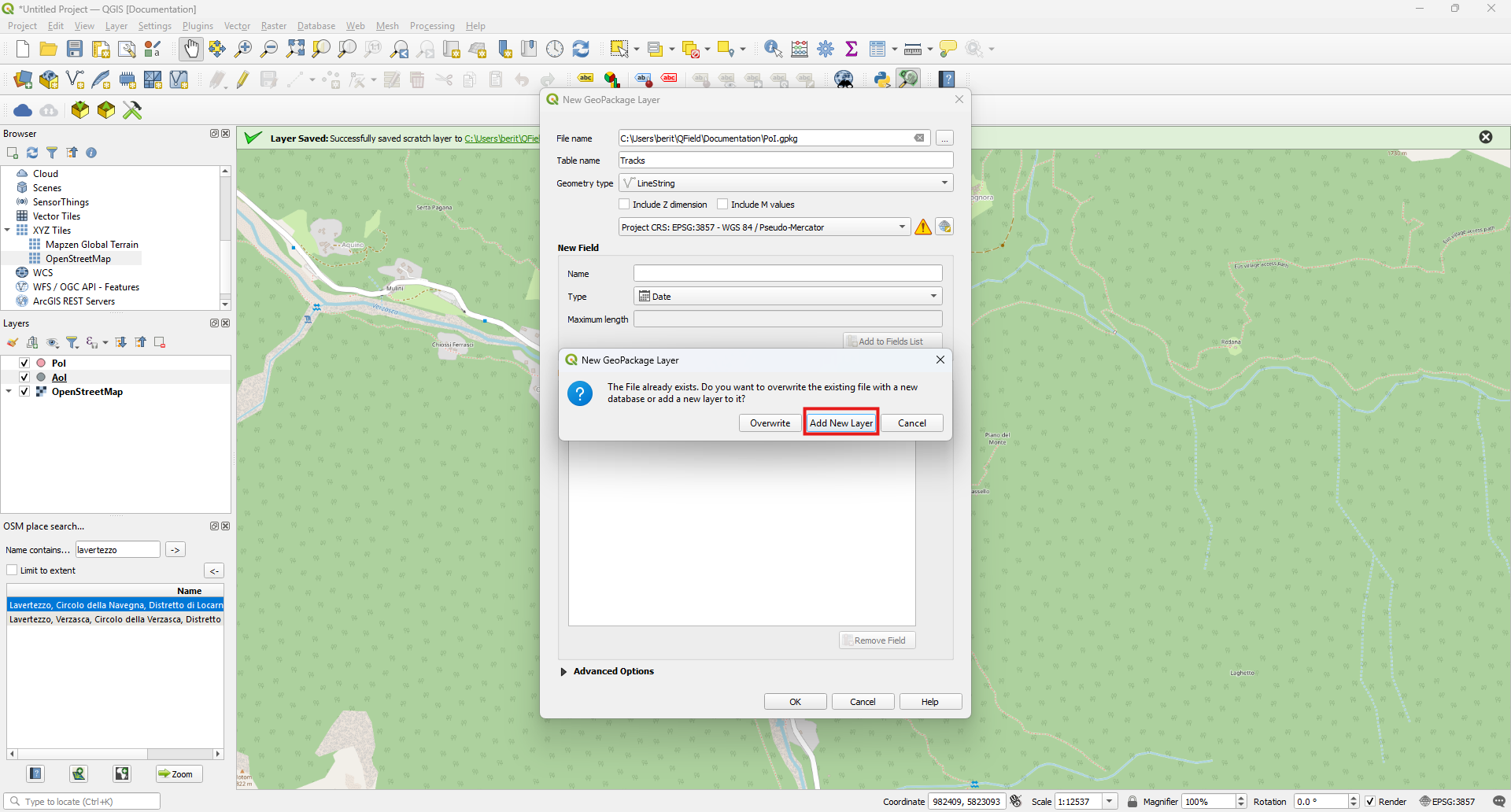
Task: Check the Limit to extent option
Action: point(12,570)
